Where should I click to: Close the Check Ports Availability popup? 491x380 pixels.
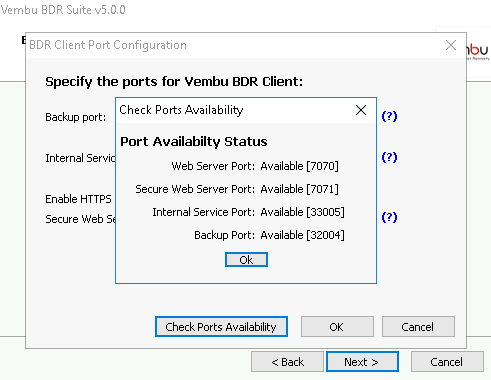[361, 110]
